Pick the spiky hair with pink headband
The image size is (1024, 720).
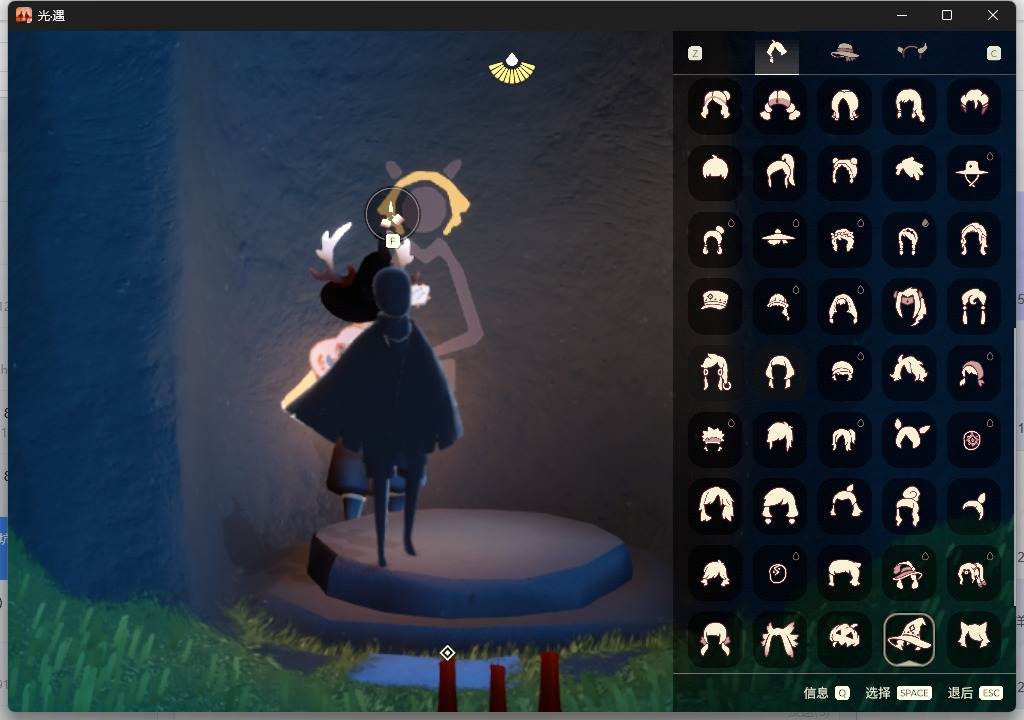click(715, 439)
